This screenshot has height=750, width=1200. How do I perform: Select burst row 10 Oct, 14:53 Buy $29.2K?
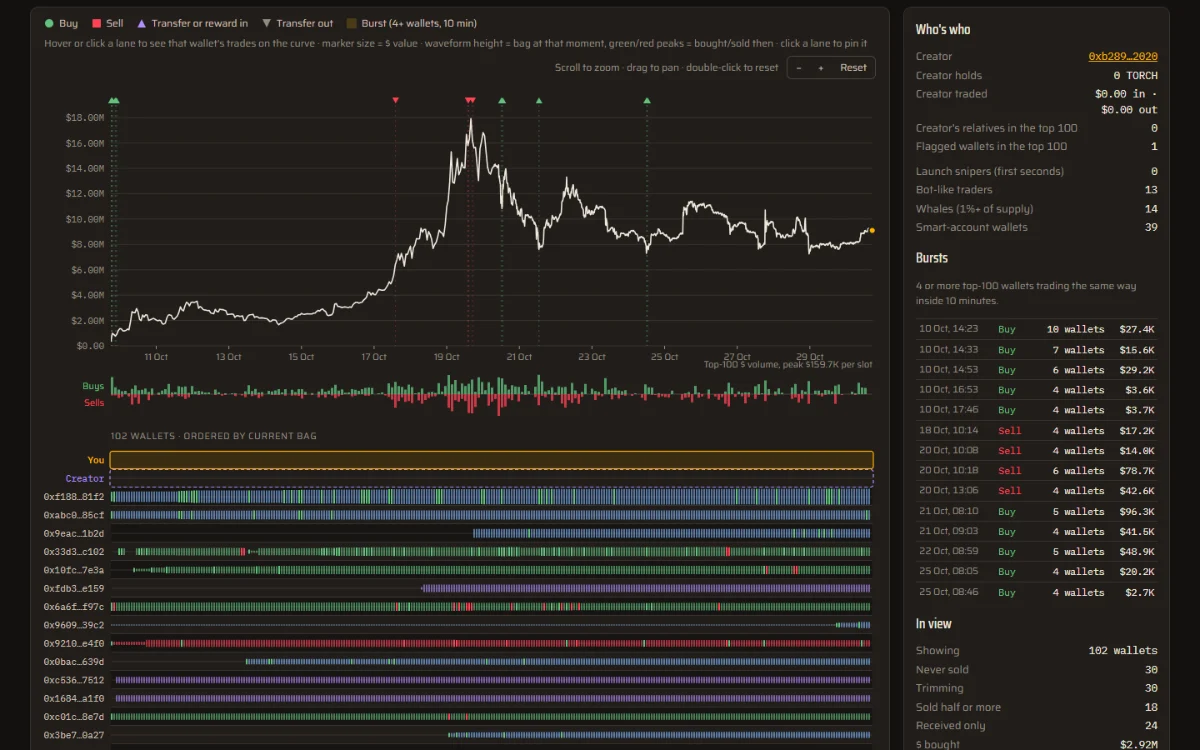pyautogui.click(x=1036, y=370)
